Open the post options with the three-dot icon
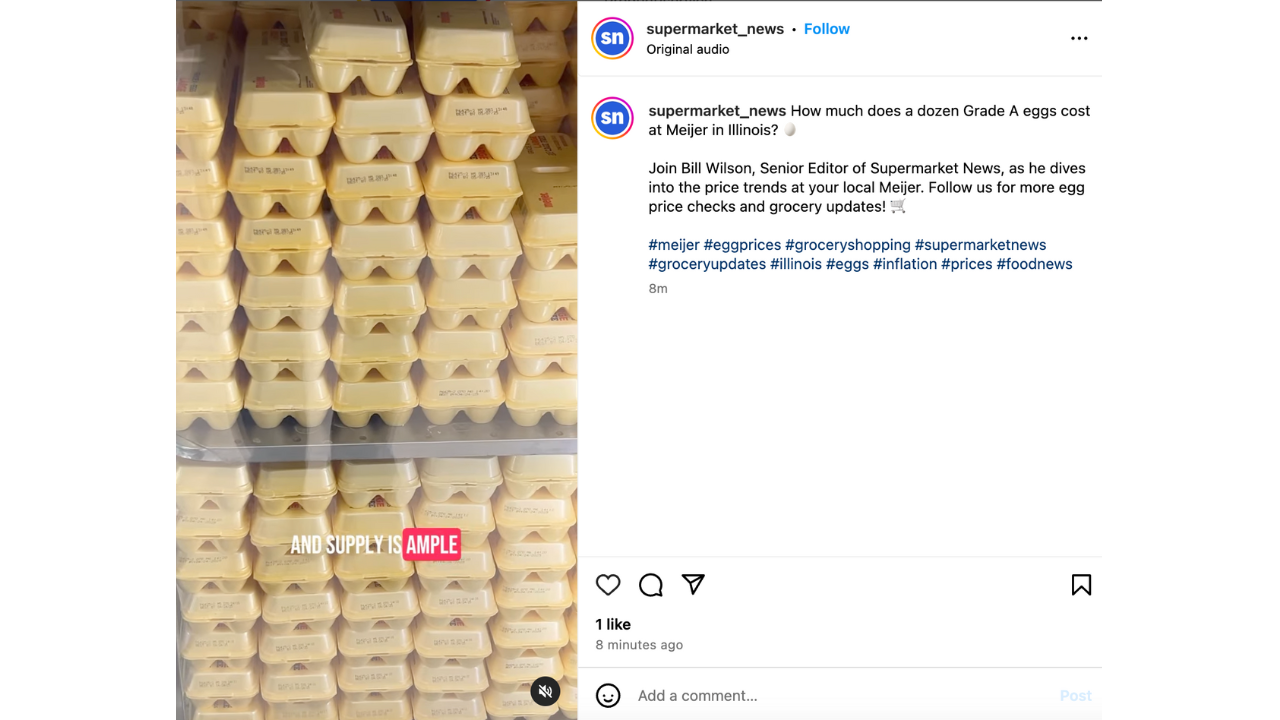Image resolution: width=1280 pixels, height=720 pixels. coord(1079,38)
